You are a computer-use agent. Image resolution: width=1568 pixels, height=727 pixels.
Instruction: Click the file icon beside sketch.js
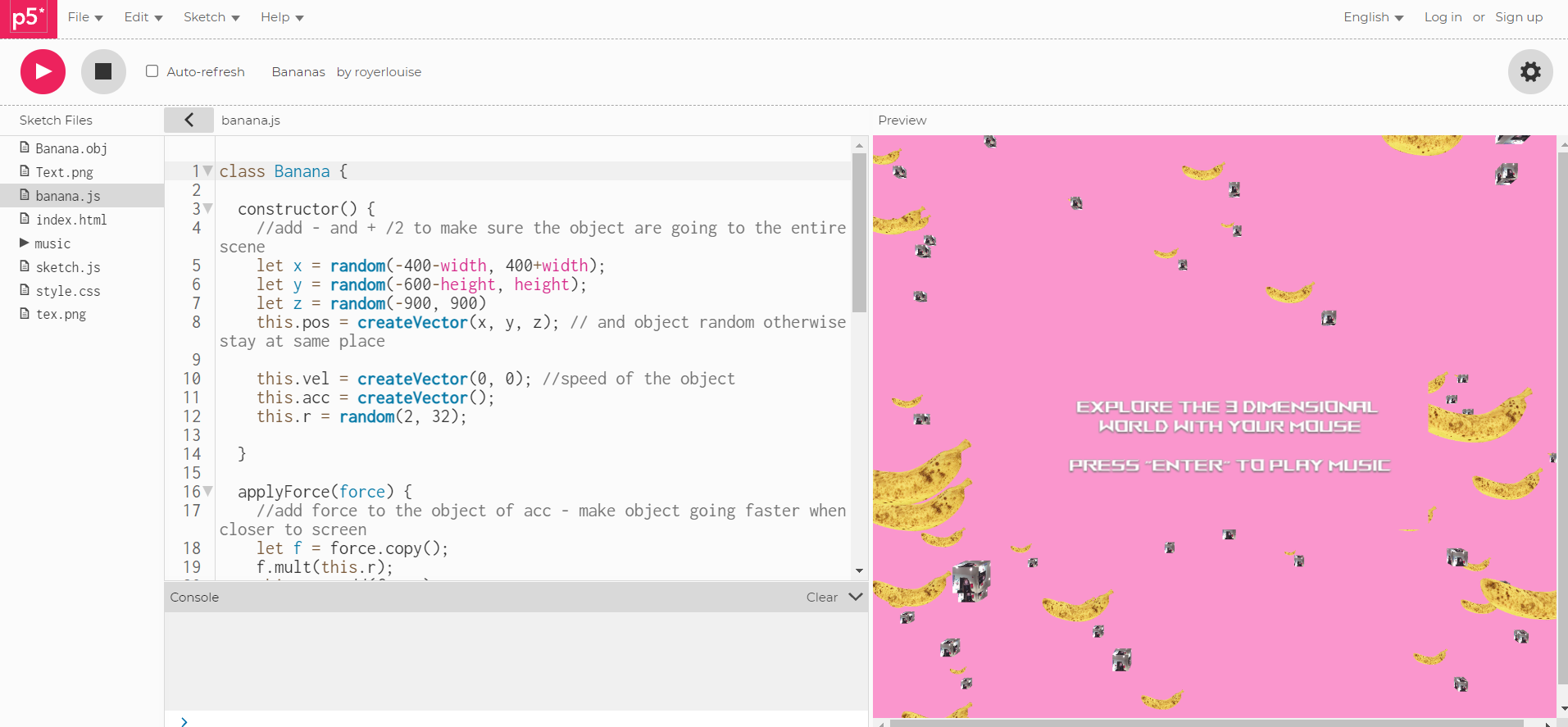(x=25, y=266)
